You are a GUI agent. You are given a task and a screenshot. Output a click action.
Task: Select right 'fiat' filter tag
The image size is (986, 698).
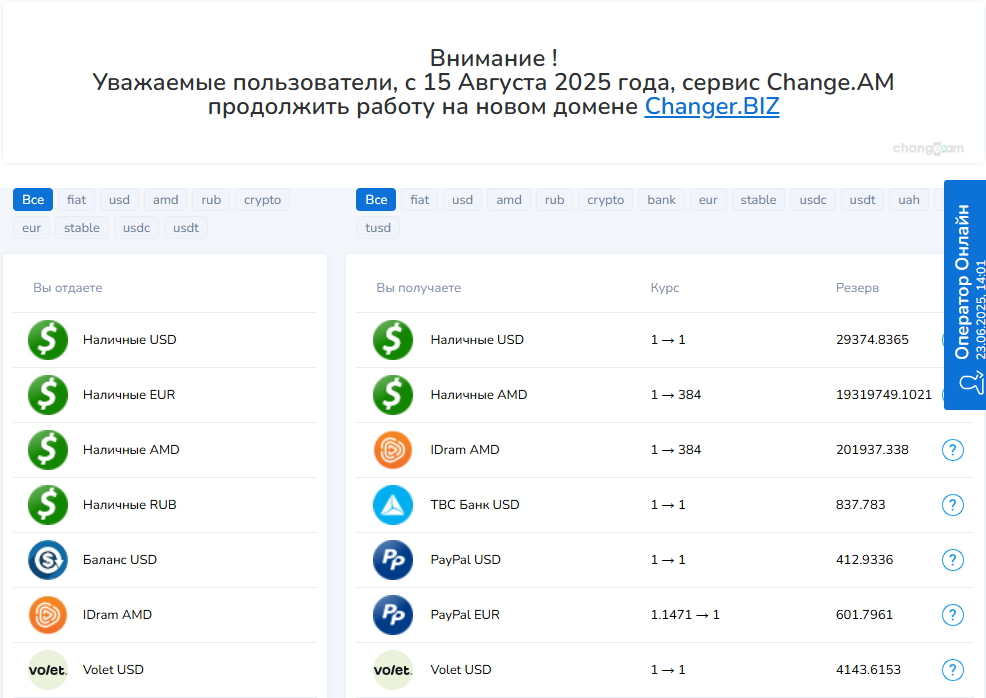pos(419,200)
